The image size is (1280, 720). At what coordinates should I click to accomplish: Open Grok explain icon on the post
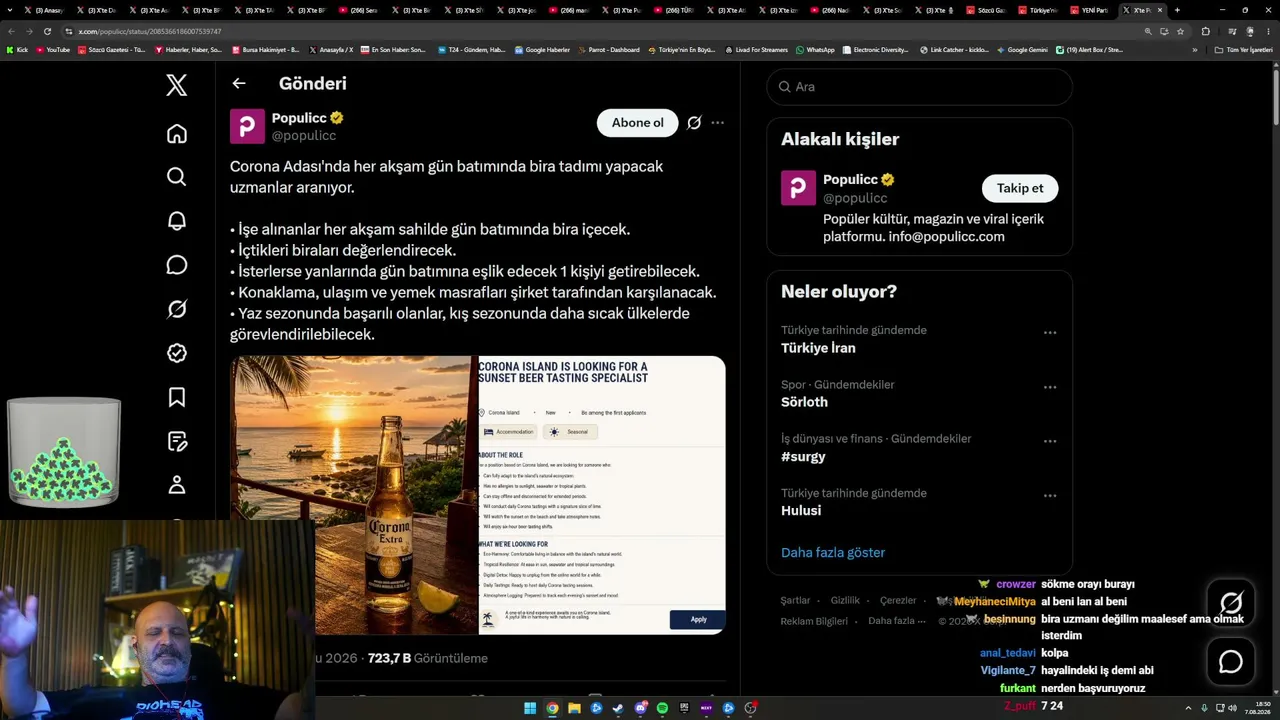point(694,123)
